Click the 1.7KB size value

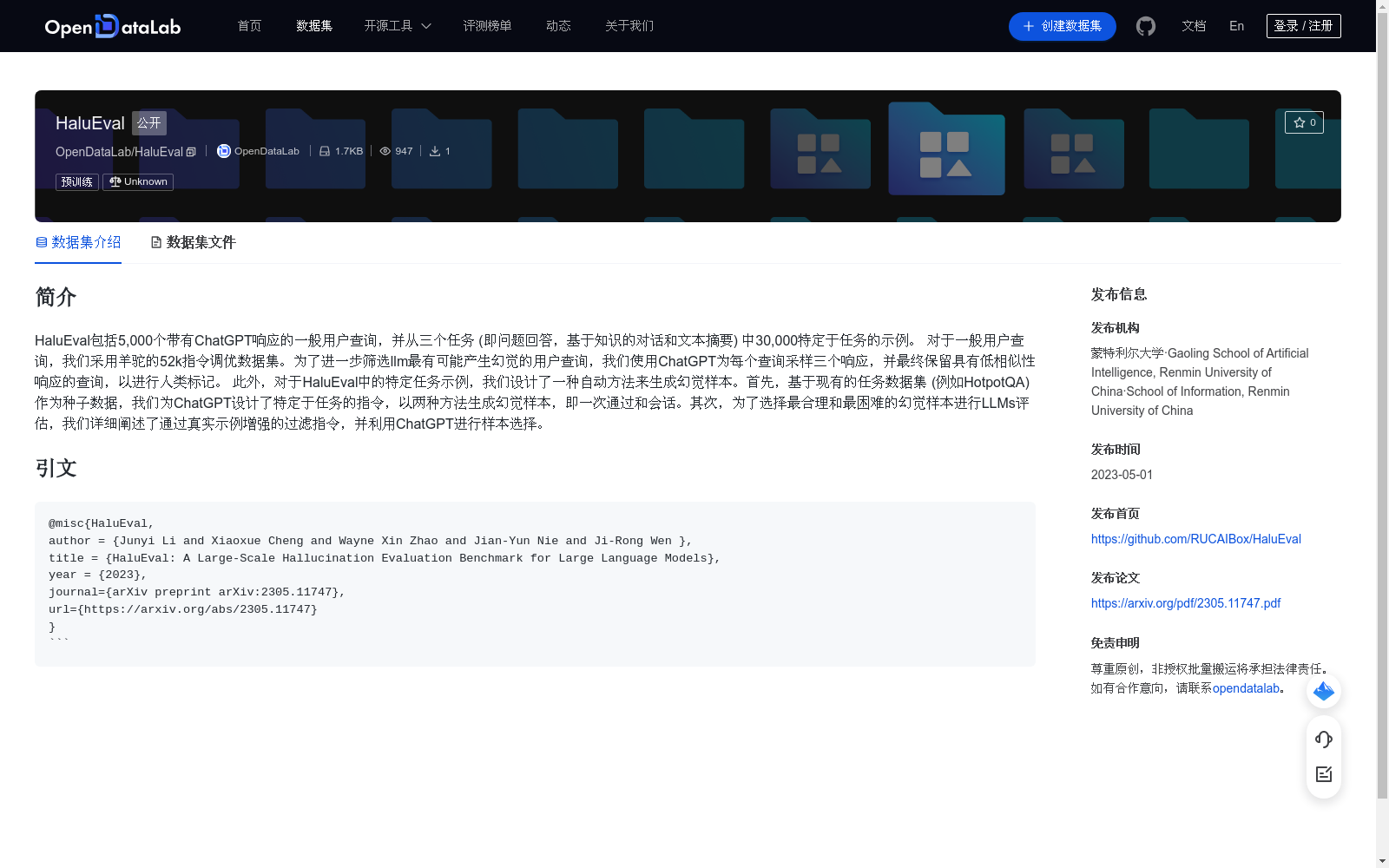tap(349, 151)
